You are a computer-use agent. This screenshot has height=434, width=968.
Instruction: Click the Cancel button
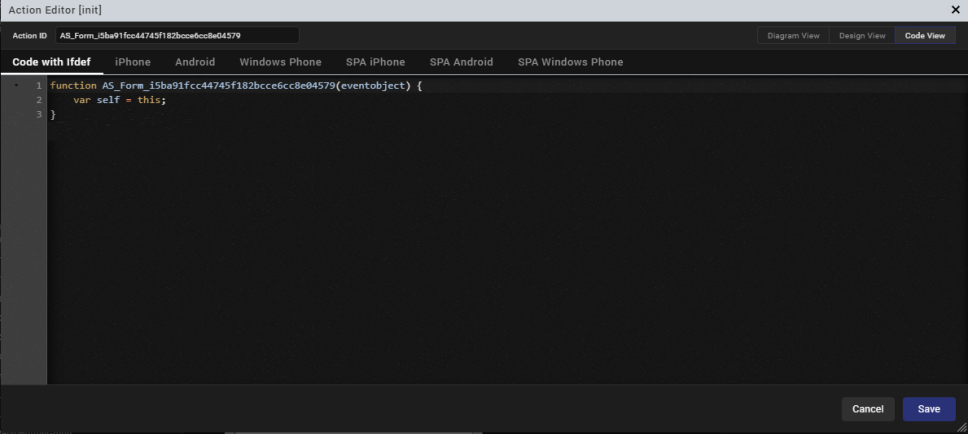pos(868,409)
